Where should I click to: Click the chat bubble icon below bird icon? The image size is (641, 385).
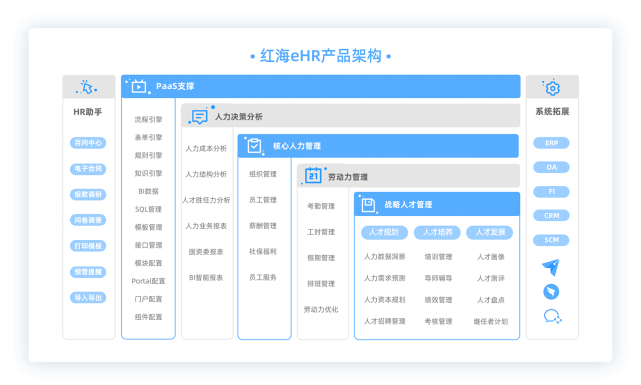click(x=552, y=316)
